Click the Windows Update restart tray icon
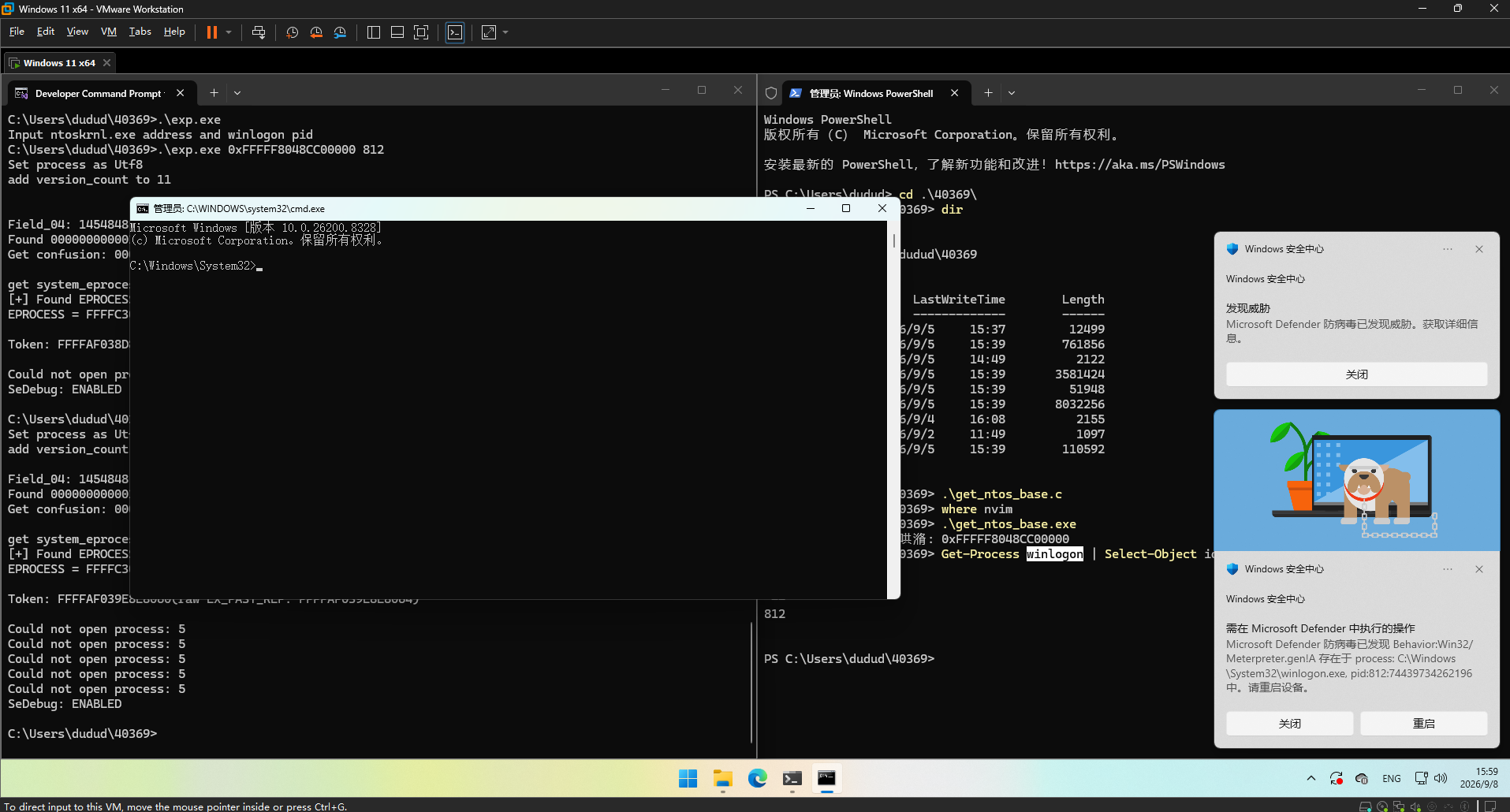The height and width of the screenshot is (812, 1510). point(1337,779)
